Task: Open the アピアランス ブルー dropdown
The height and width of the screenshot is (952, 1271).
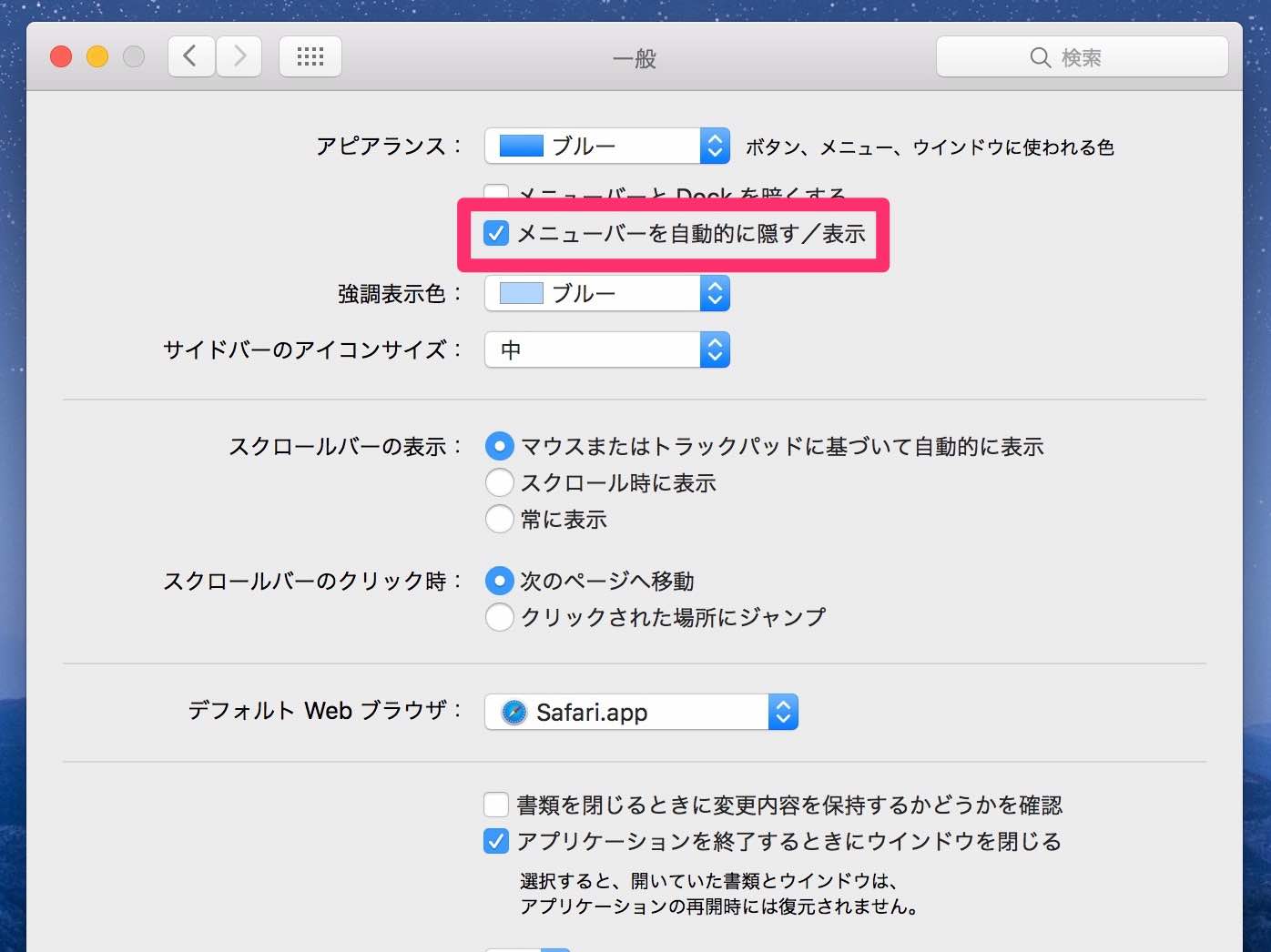Action: coord(607,146)
